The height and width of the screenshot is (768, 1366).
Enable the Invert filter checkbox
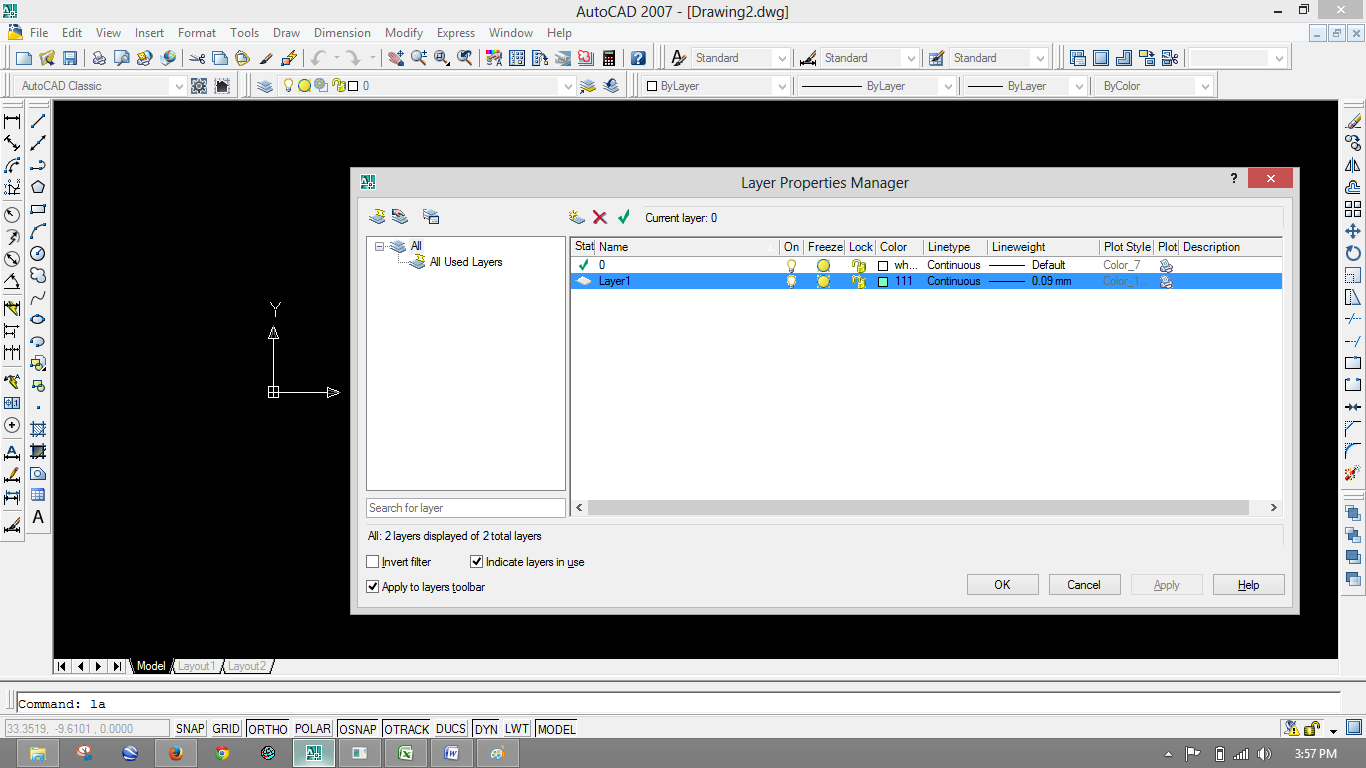[x=373, y=562]
